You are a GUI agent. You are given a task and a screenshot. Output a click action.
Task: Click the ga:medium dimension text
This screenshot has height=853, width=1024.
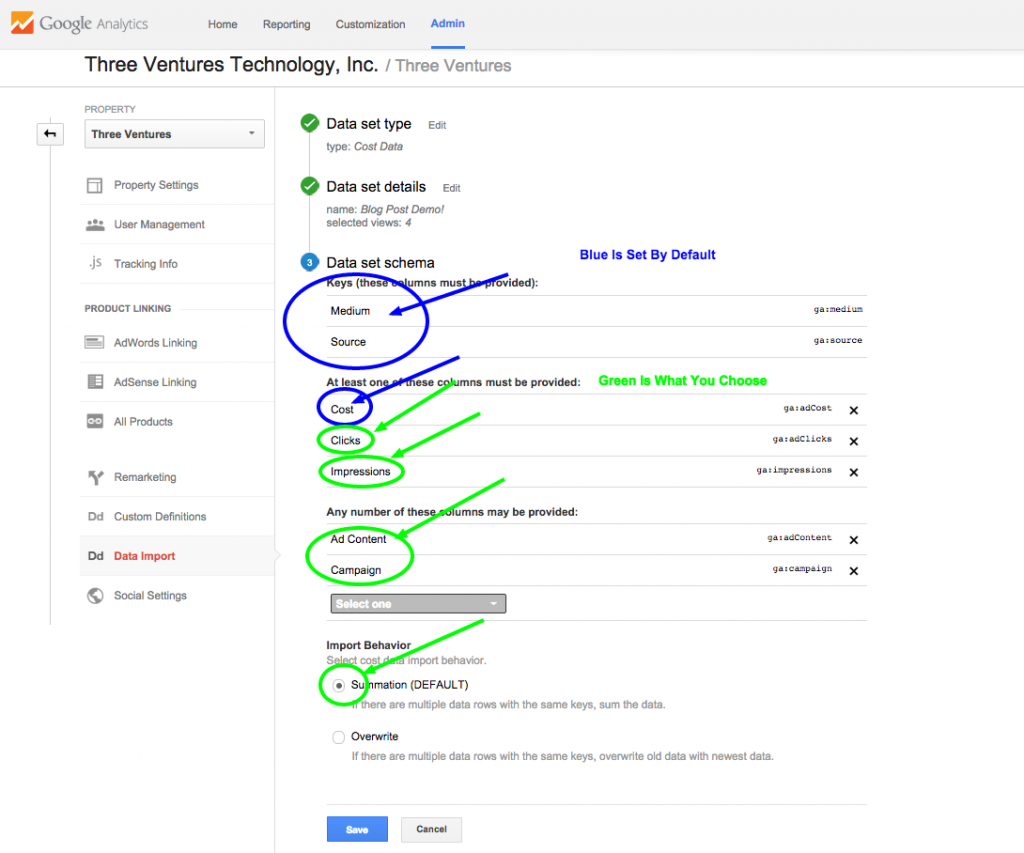[838, 310]
